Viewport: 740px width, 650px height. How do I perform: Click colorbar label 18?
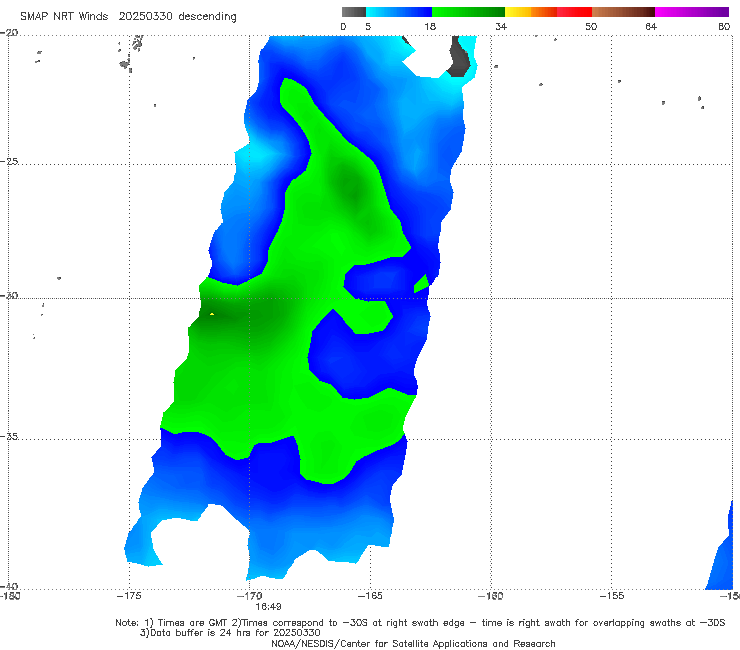(430, 26)
